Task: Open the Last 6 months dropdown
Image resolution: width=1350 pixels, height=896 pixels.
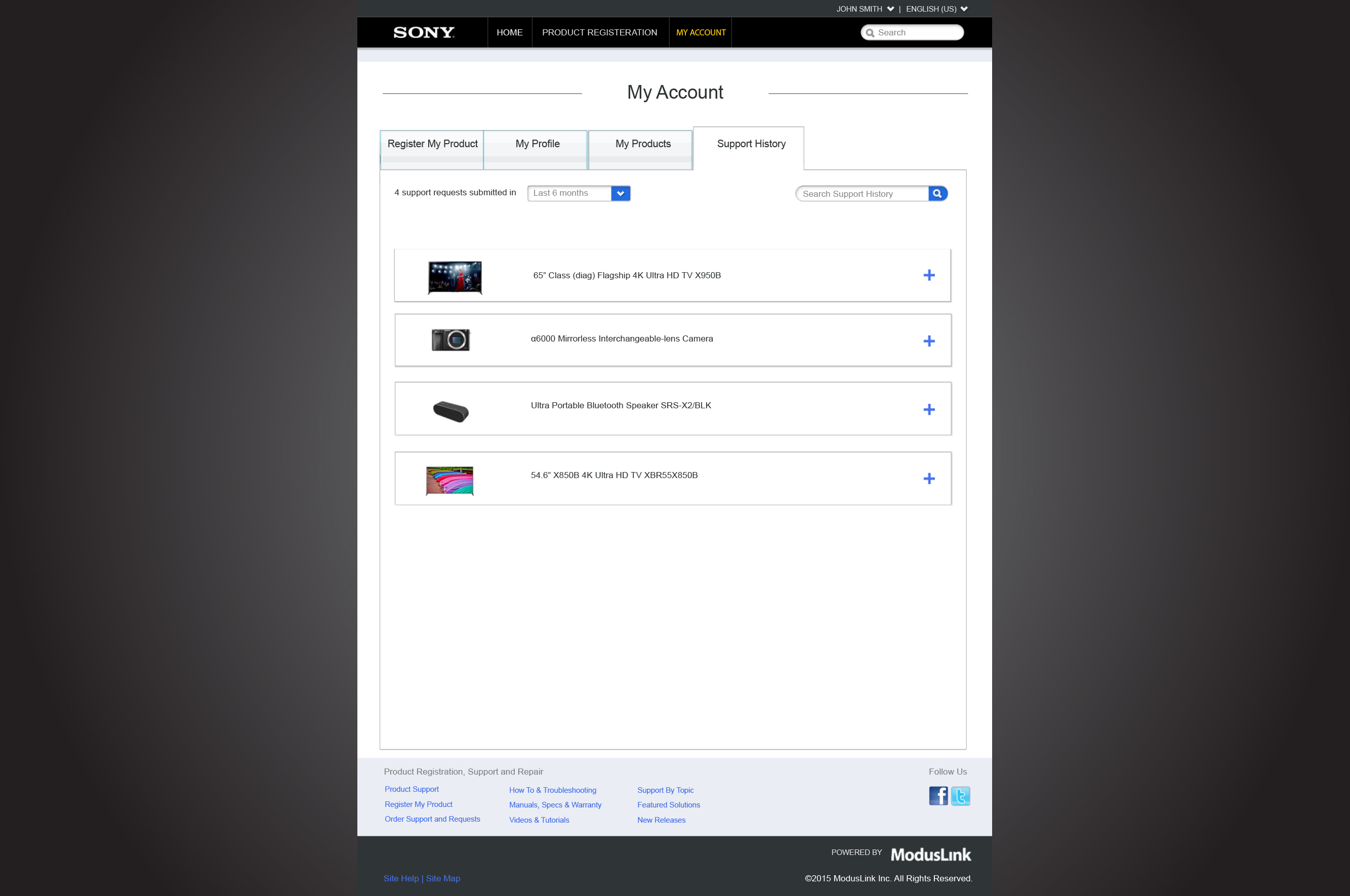Action: coord(579,193)
